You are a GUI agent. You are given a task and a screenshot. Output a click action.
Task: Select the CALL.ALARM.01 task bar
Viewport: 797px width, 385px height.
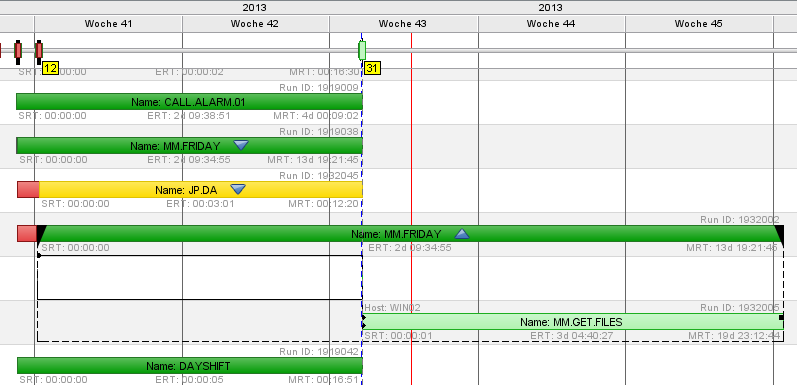click(189, 102)
